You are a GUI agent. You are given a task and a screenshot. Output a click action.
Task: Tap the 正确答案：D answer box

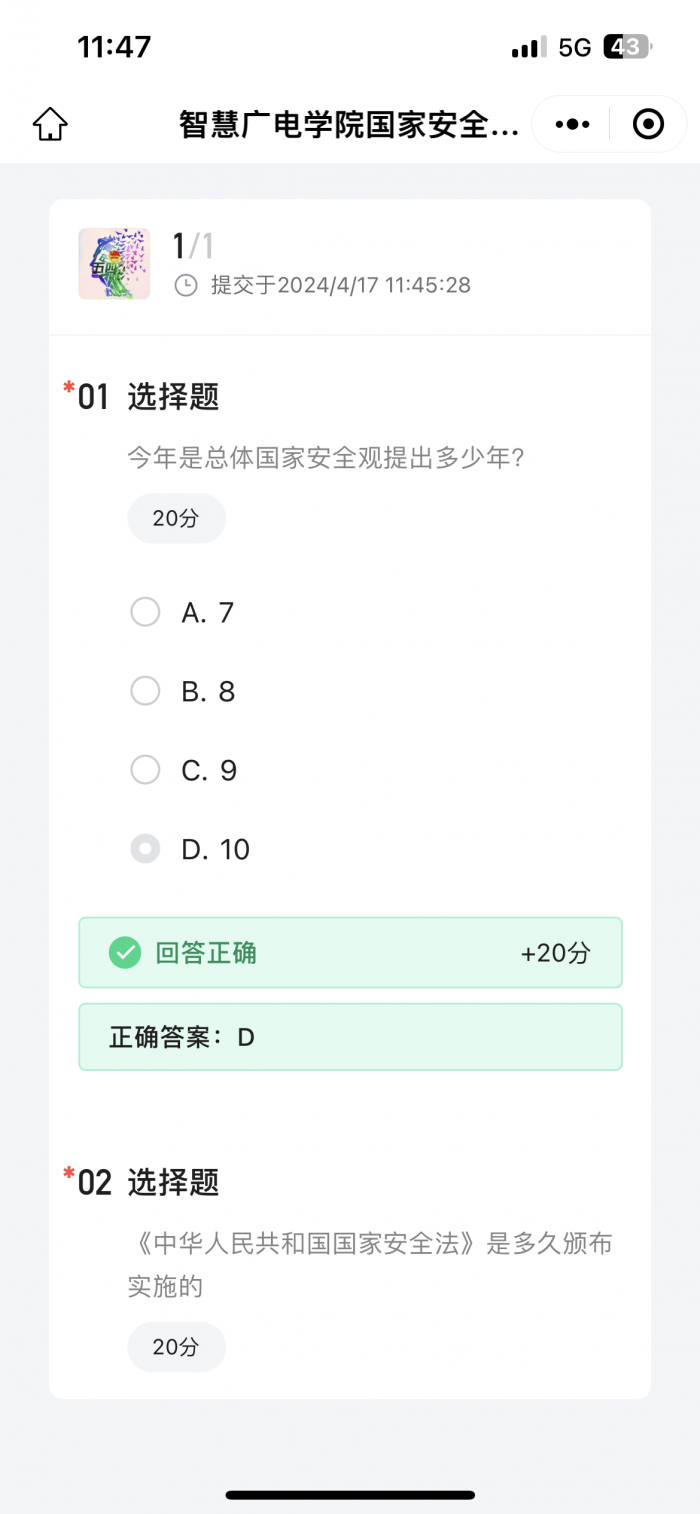350,1037
